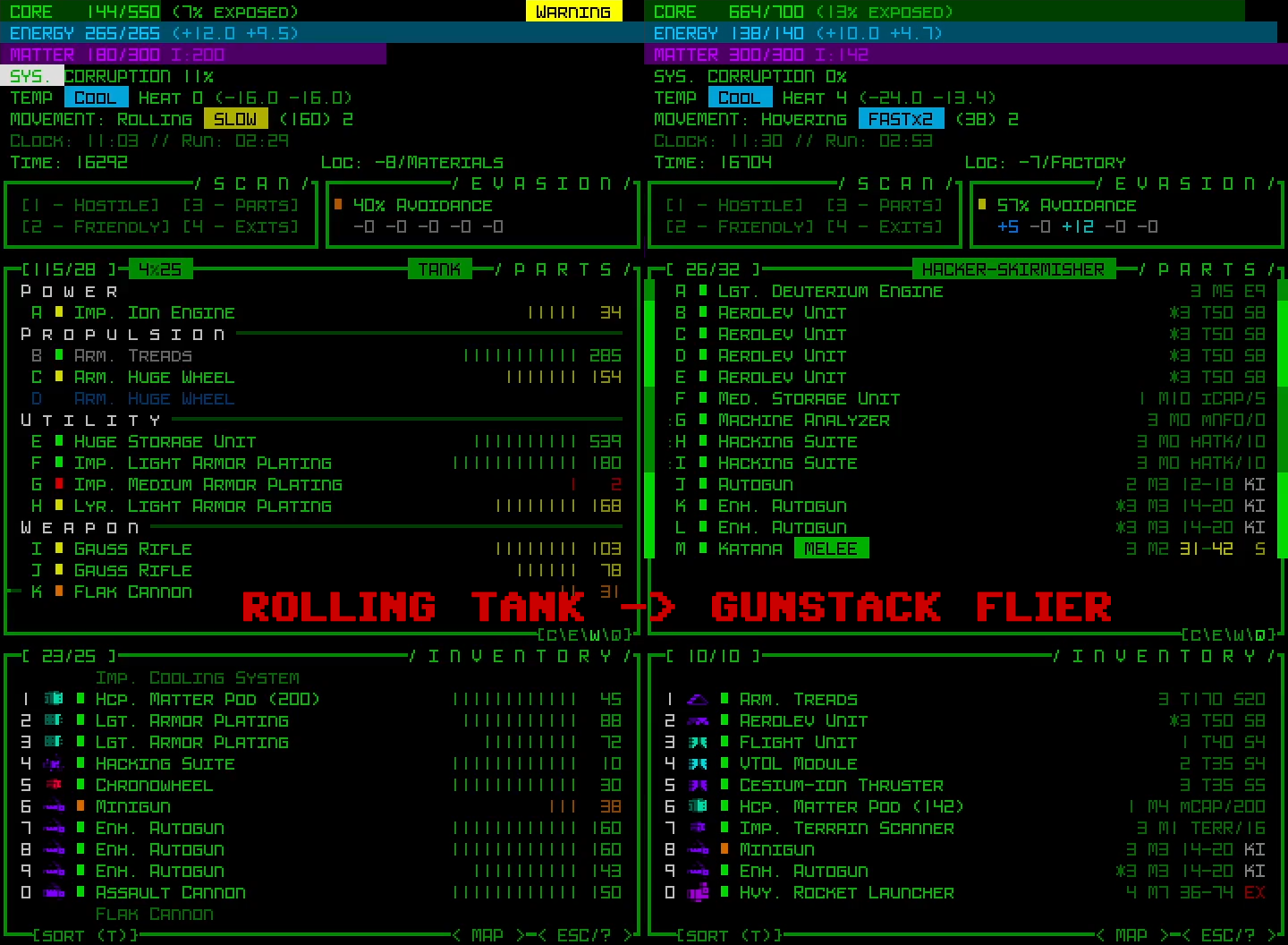Click the Minigun sprite in left inventory
This screenshot has width=1288, height=945.
[x=54, y=806]
